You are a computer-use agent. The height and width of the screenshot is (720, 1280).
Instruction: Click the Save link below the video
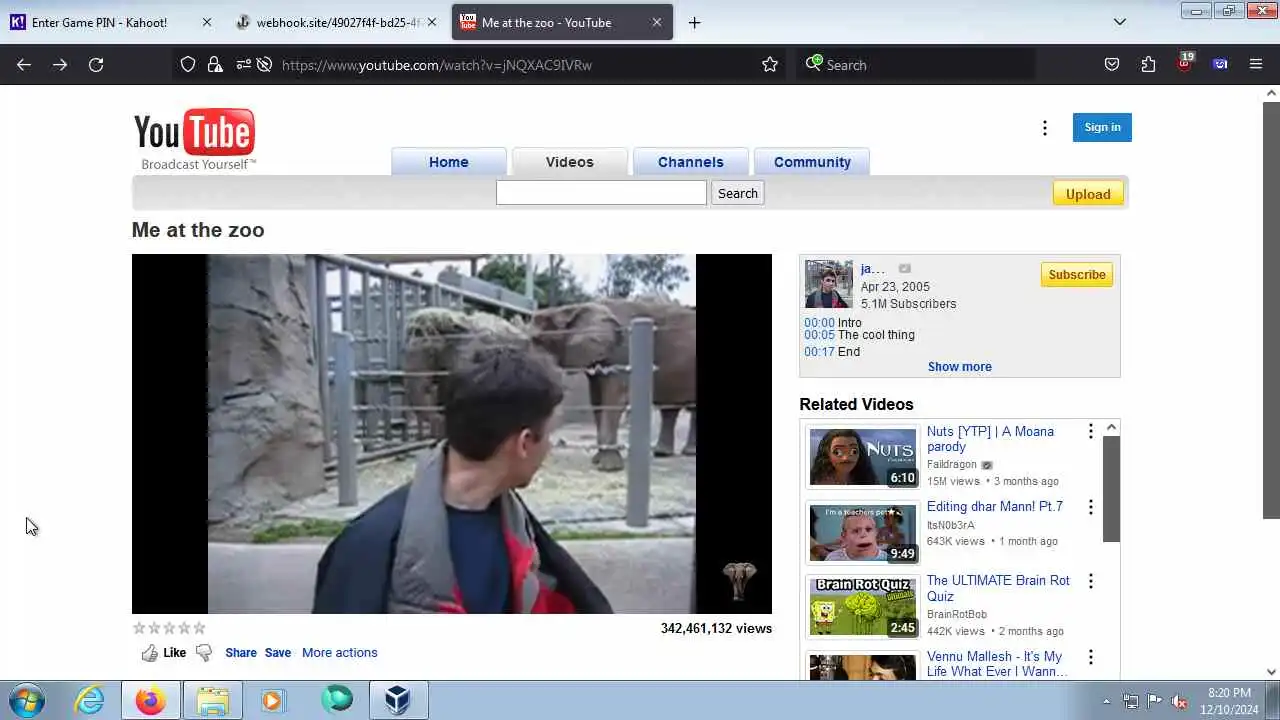coord(278,653)
